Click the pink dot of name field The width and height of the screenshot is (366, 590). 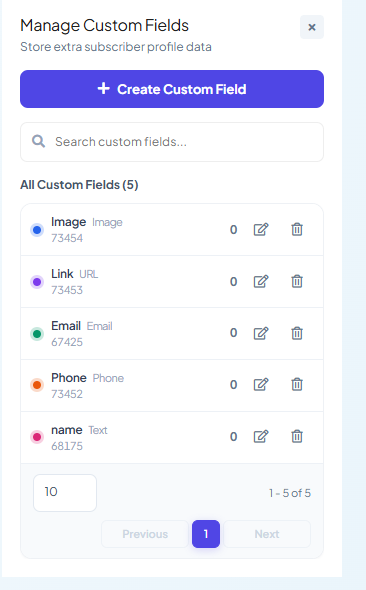(x=37, y=437)
